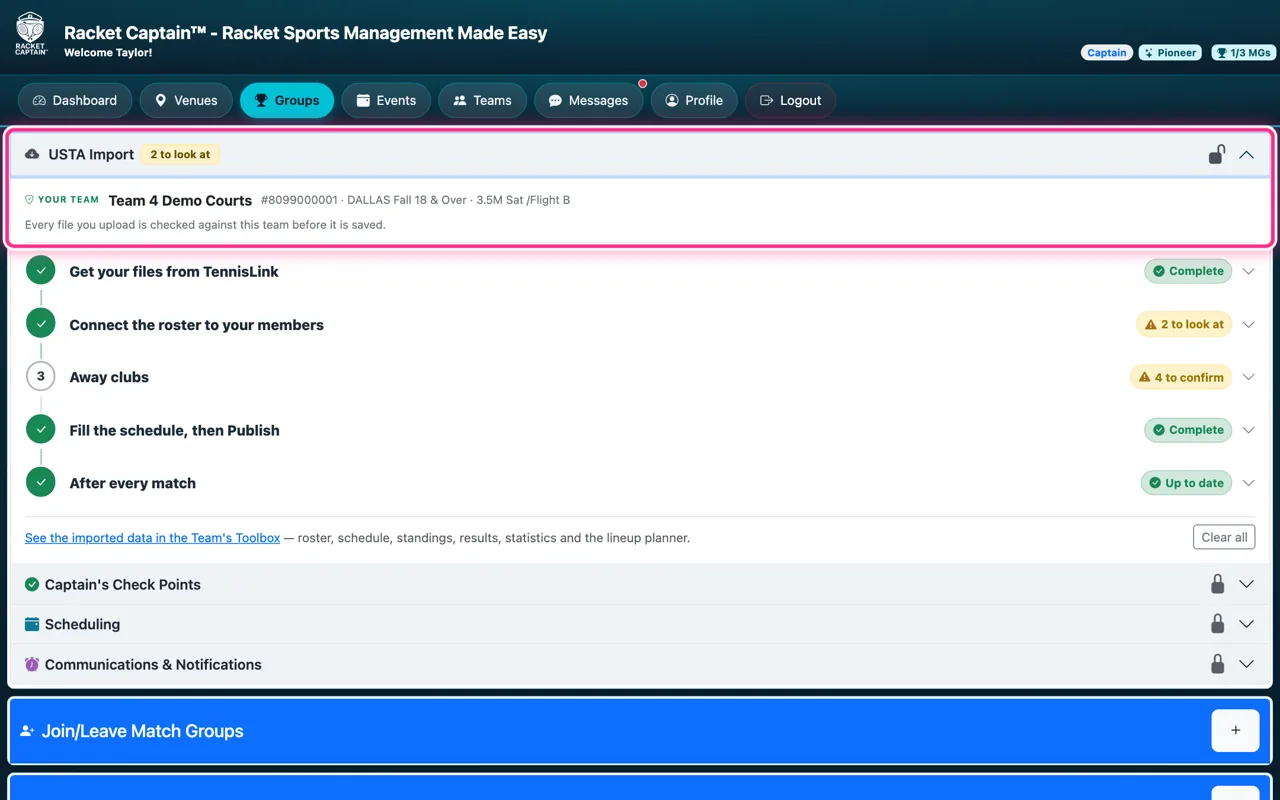Image resolution: width=1280 pixels, height=800 pixels.
Task: Click the Pioneer badge in header
Action: pyautogui.click(x=1170, y=53)
